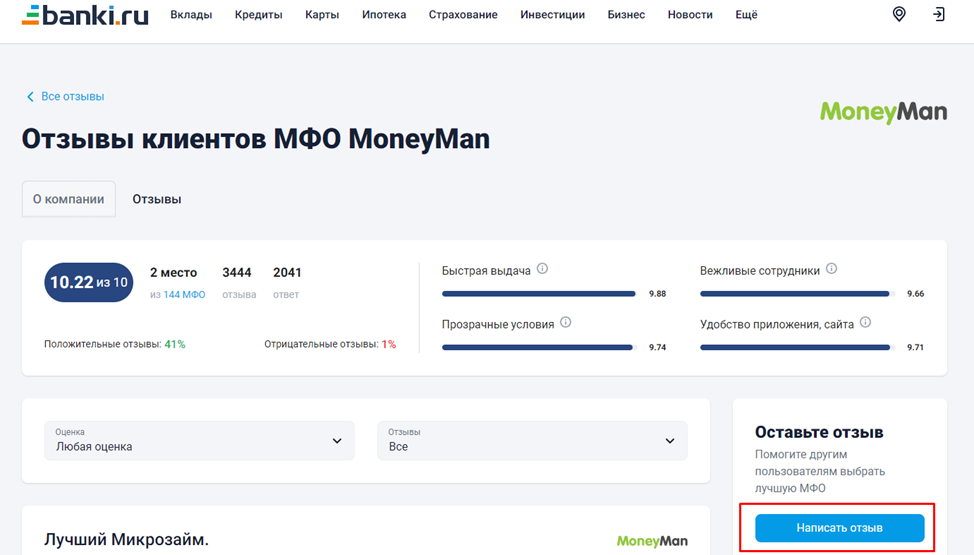Click info icon next to Прозрачные условия
This screenshot has height=555, width=974.
click(565, 322)
